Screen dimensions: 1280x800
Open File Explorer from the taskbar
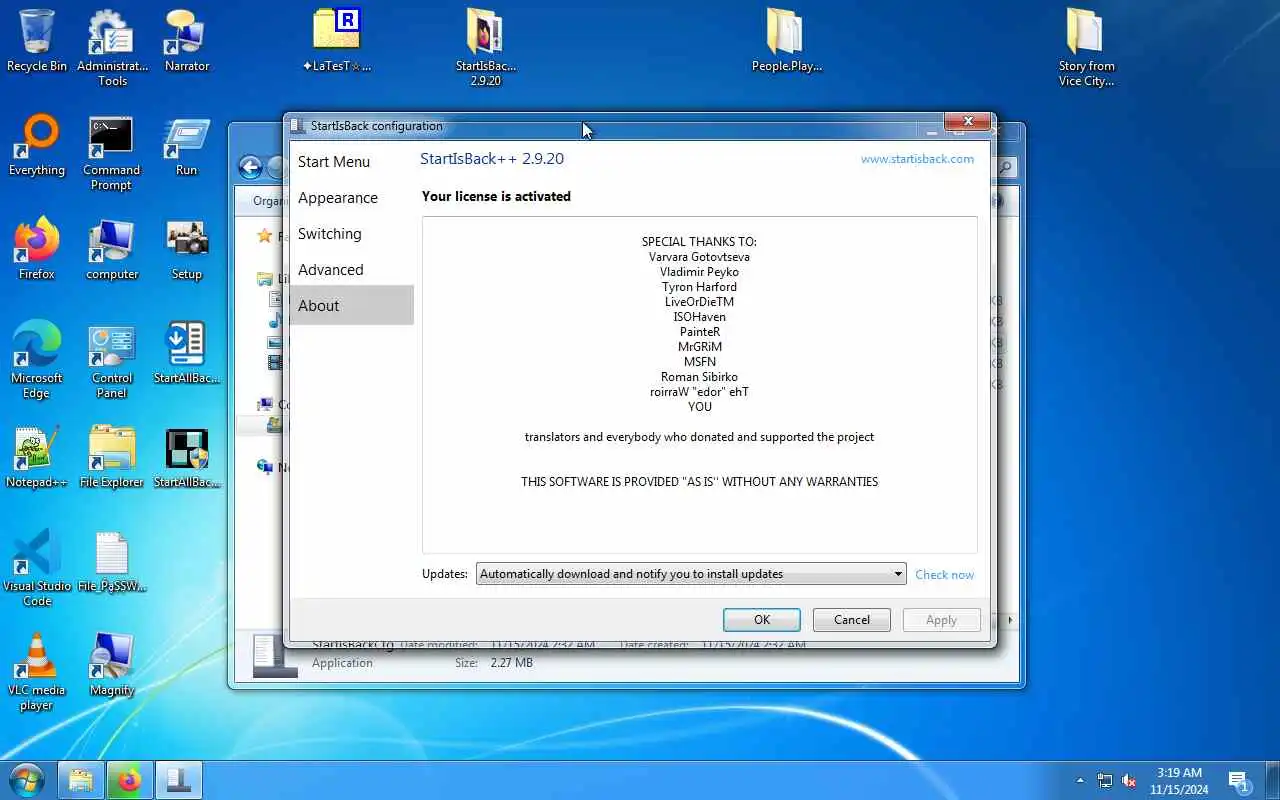[81, 780]
